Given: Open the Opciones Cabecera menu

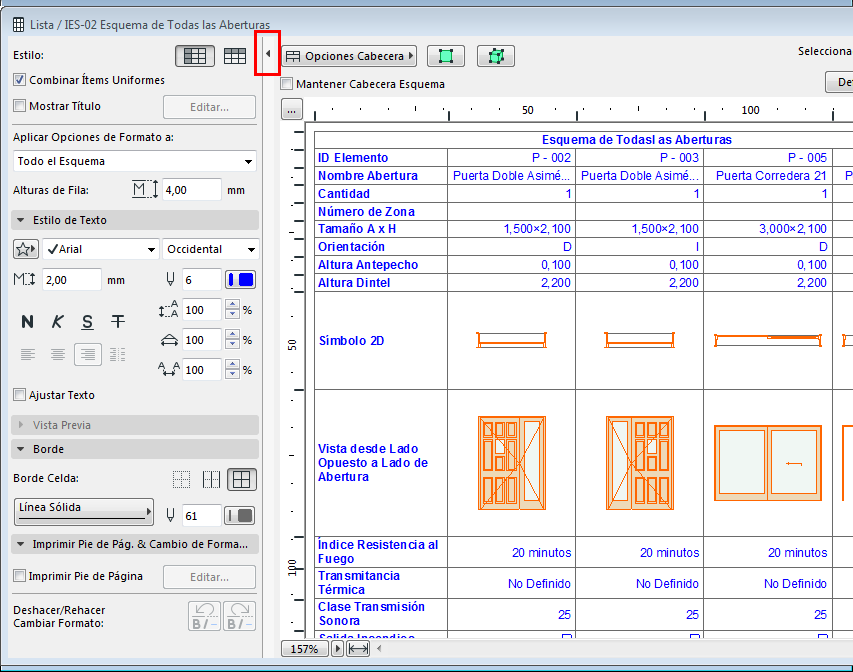Looking at the screenshot, I should (350, 56).
